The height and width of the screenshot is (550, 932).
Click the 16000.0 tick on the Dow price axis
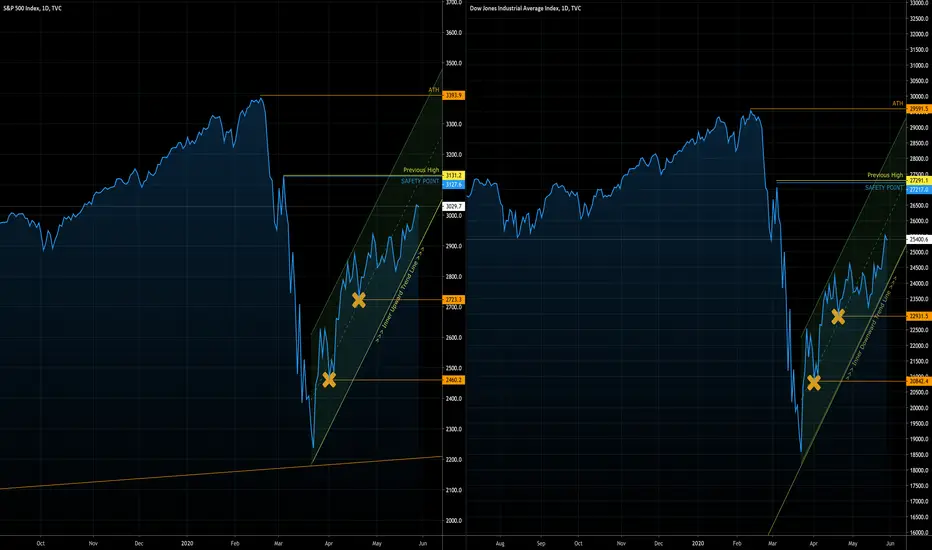(x=919, y=533)
